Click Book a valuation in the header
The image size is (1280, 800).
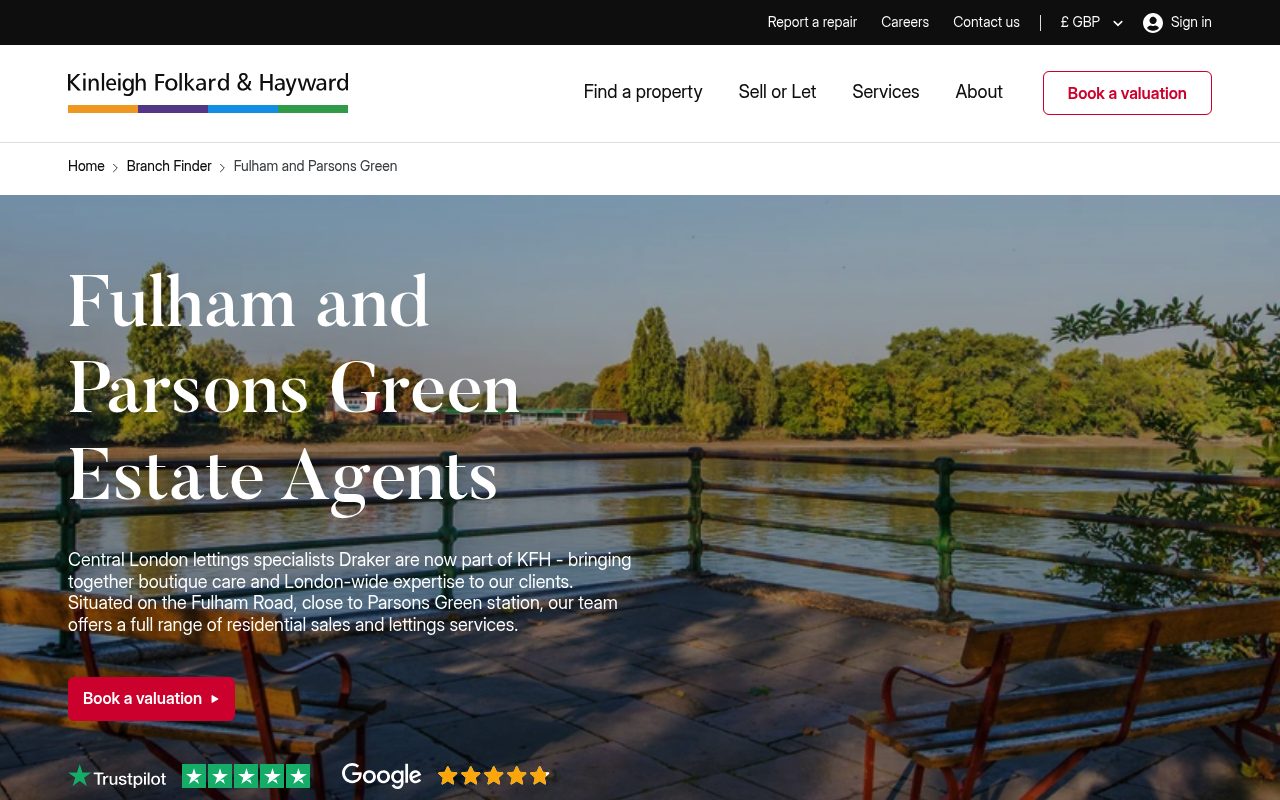(1127, 93)
